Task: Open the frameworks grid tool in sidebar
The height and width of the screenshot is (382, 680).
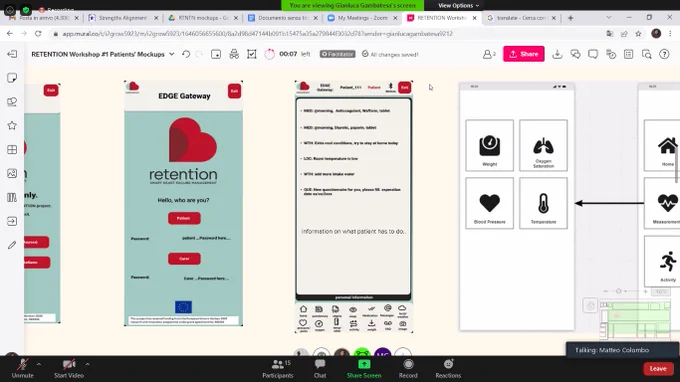Action: [x=12, y=150]
